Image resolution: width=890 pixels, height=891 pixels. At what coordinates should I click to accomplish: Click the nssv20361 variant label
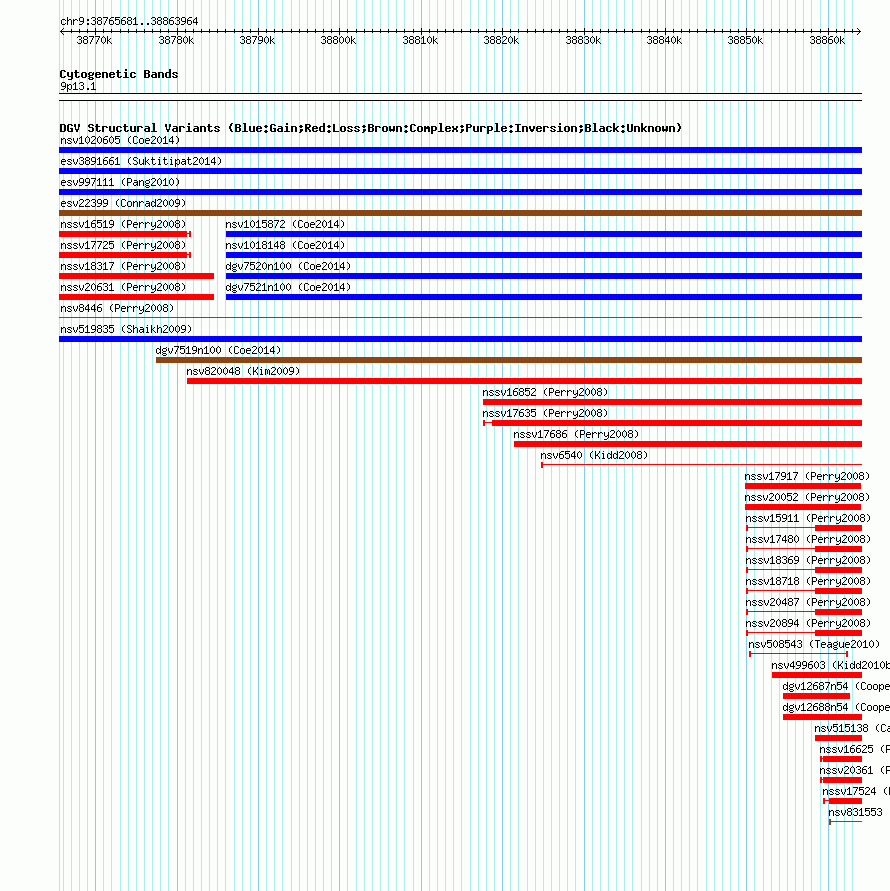click(x=854, y=771)
